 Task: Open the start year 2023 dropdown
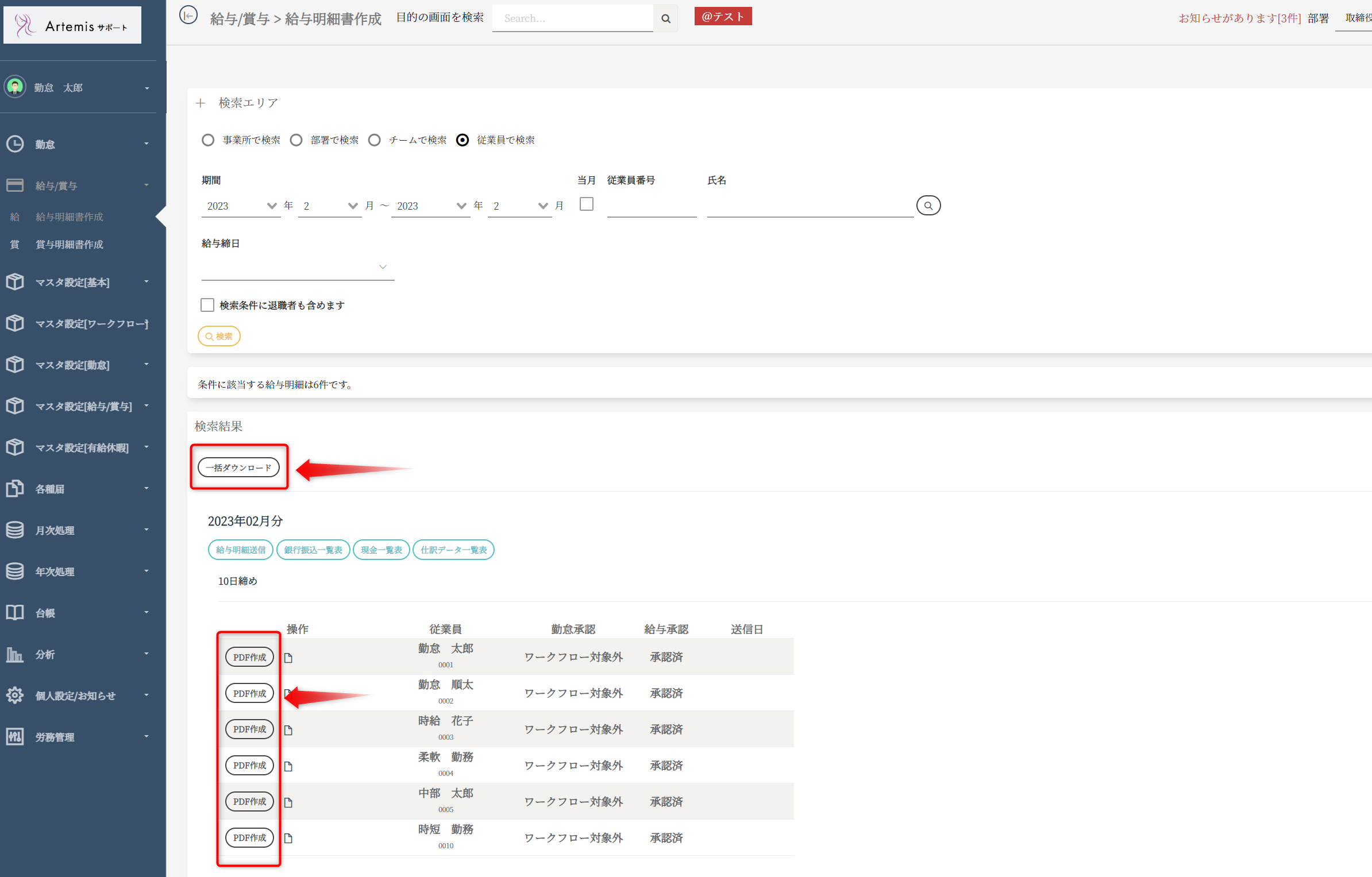241,206
